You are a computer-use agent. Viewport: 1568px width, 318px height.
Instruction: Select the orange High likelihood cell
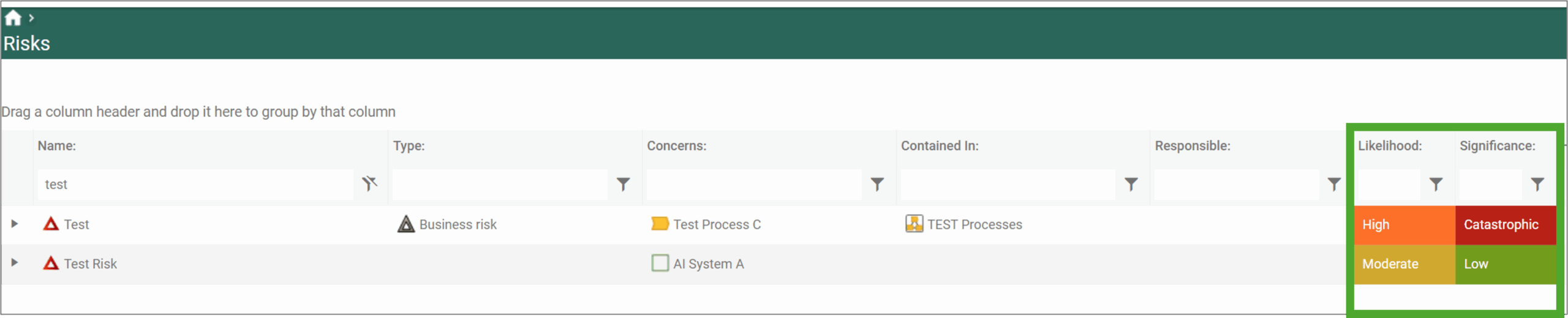[1404, 224]
